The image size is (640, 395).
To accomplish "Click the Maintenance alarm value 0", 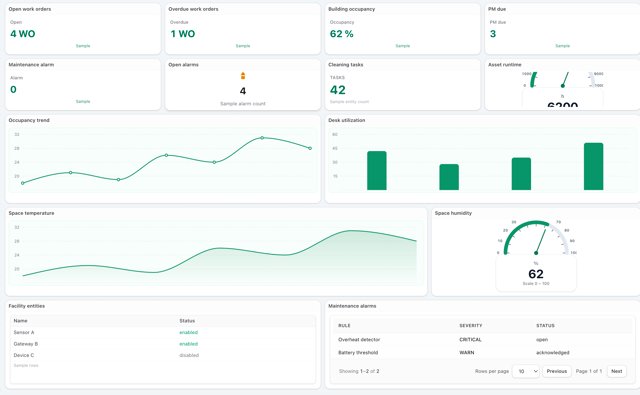I will [13, 89].
